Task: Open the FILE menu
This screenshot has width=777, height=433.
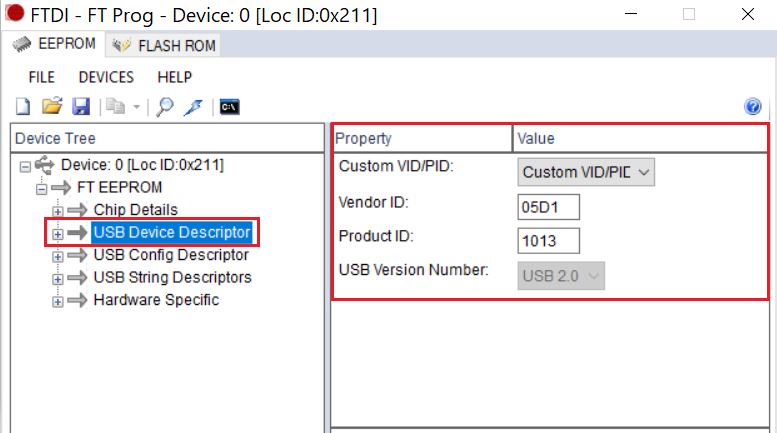Action: coord(42,77)
